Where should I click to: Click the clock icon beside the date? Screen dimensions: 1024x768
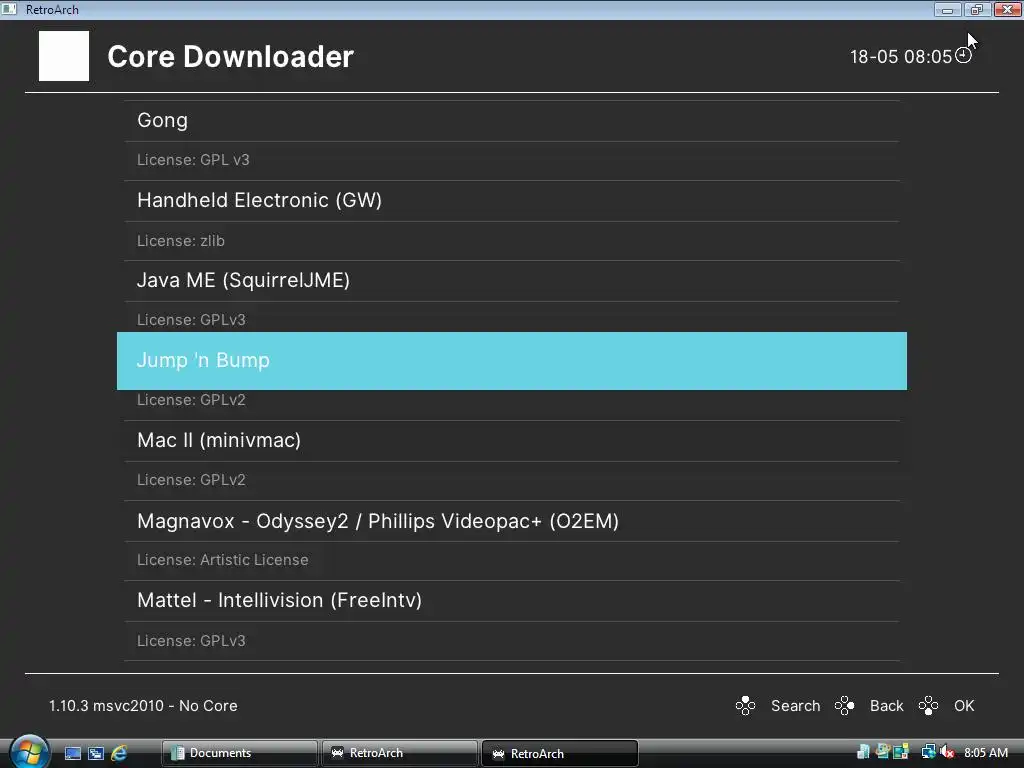[963, 56]
